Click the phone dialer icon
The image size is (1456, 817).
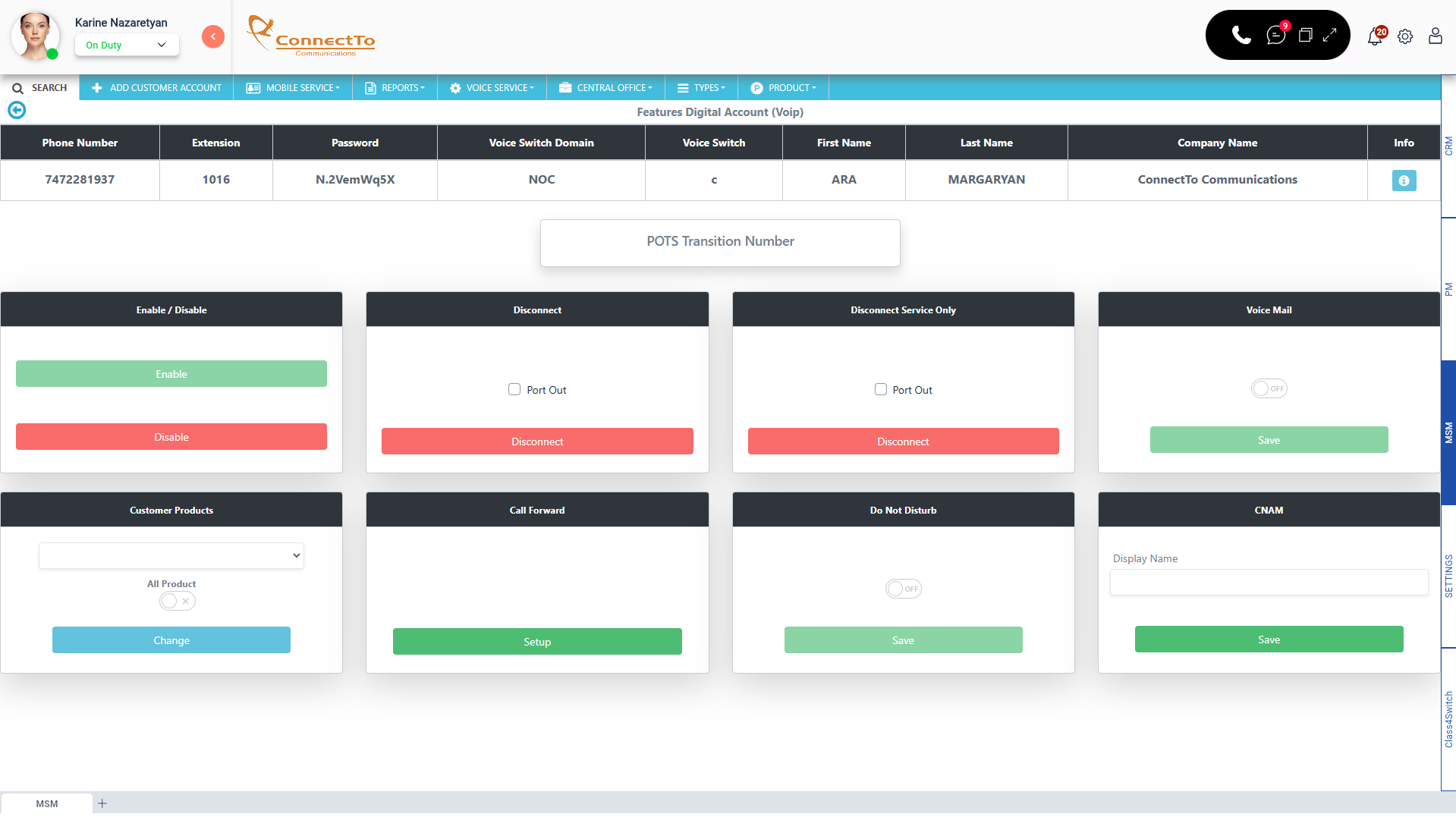1241,35
